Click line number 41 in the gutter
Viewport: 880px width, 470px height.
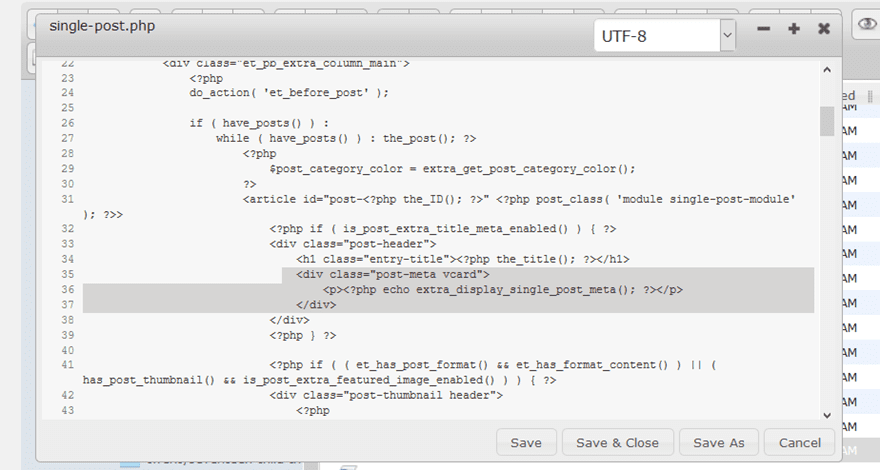tap(67, 366)
